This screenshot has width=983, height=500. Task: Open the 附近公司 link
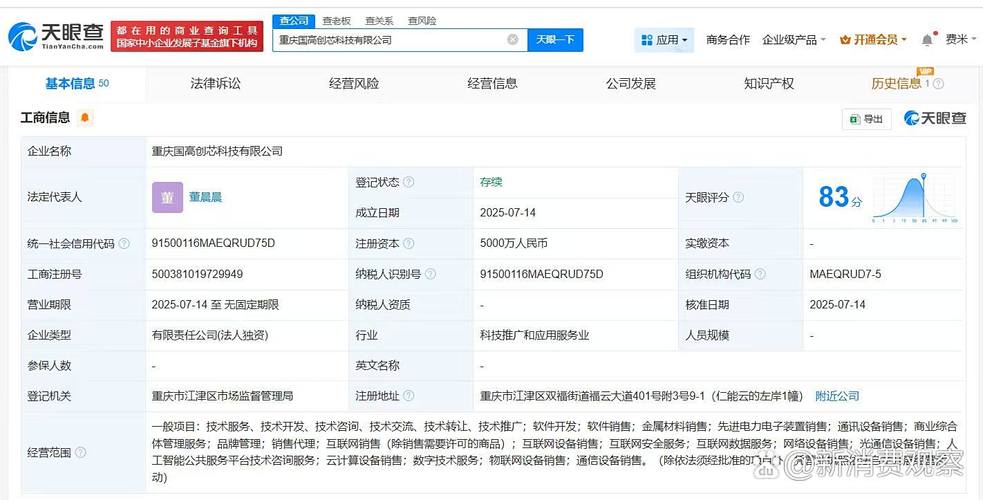837,396
